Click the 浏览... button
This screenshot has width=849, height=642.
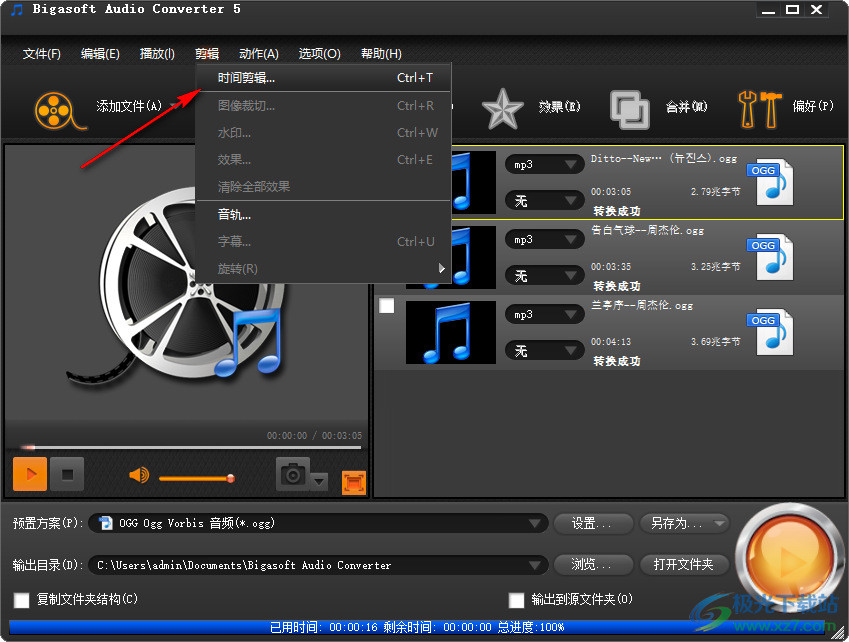pos(593,565)
